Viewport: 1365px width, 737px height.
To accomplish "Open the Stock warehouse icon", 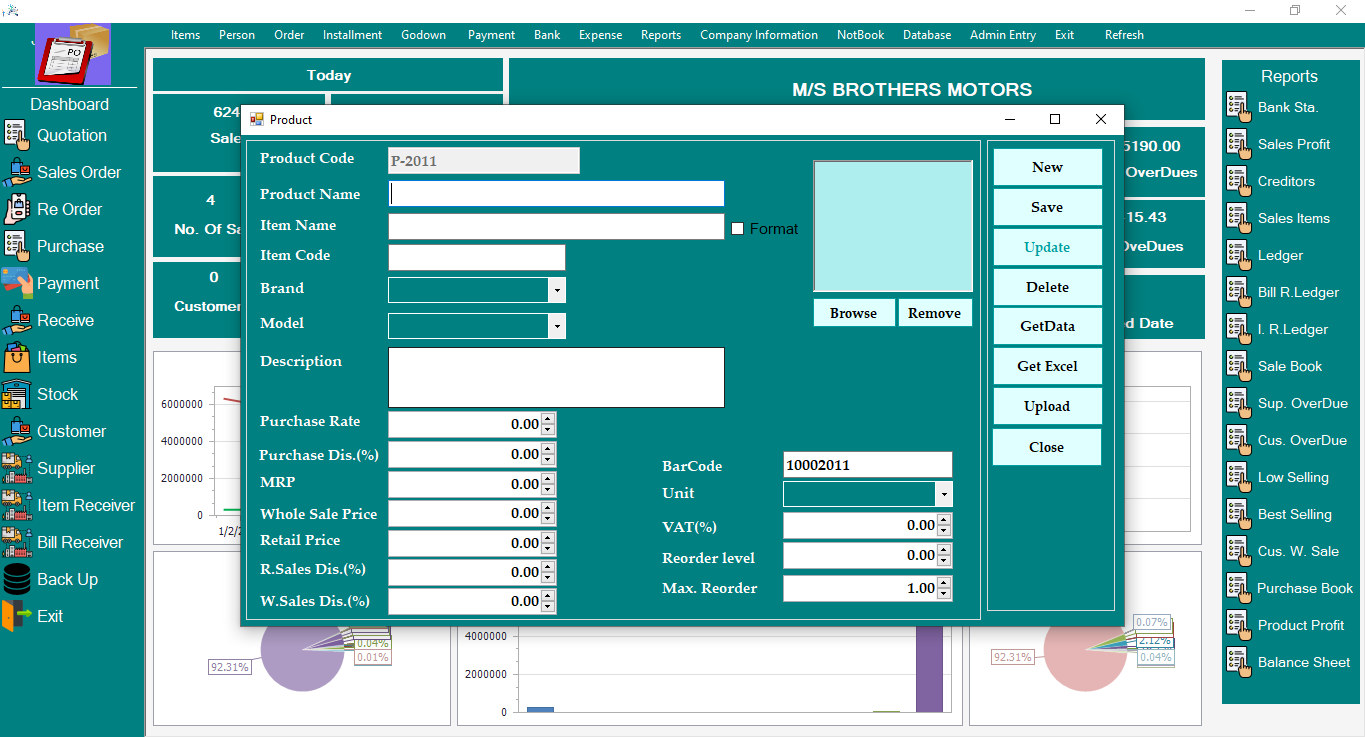I will pyautogui.click(x=17, y=394).
